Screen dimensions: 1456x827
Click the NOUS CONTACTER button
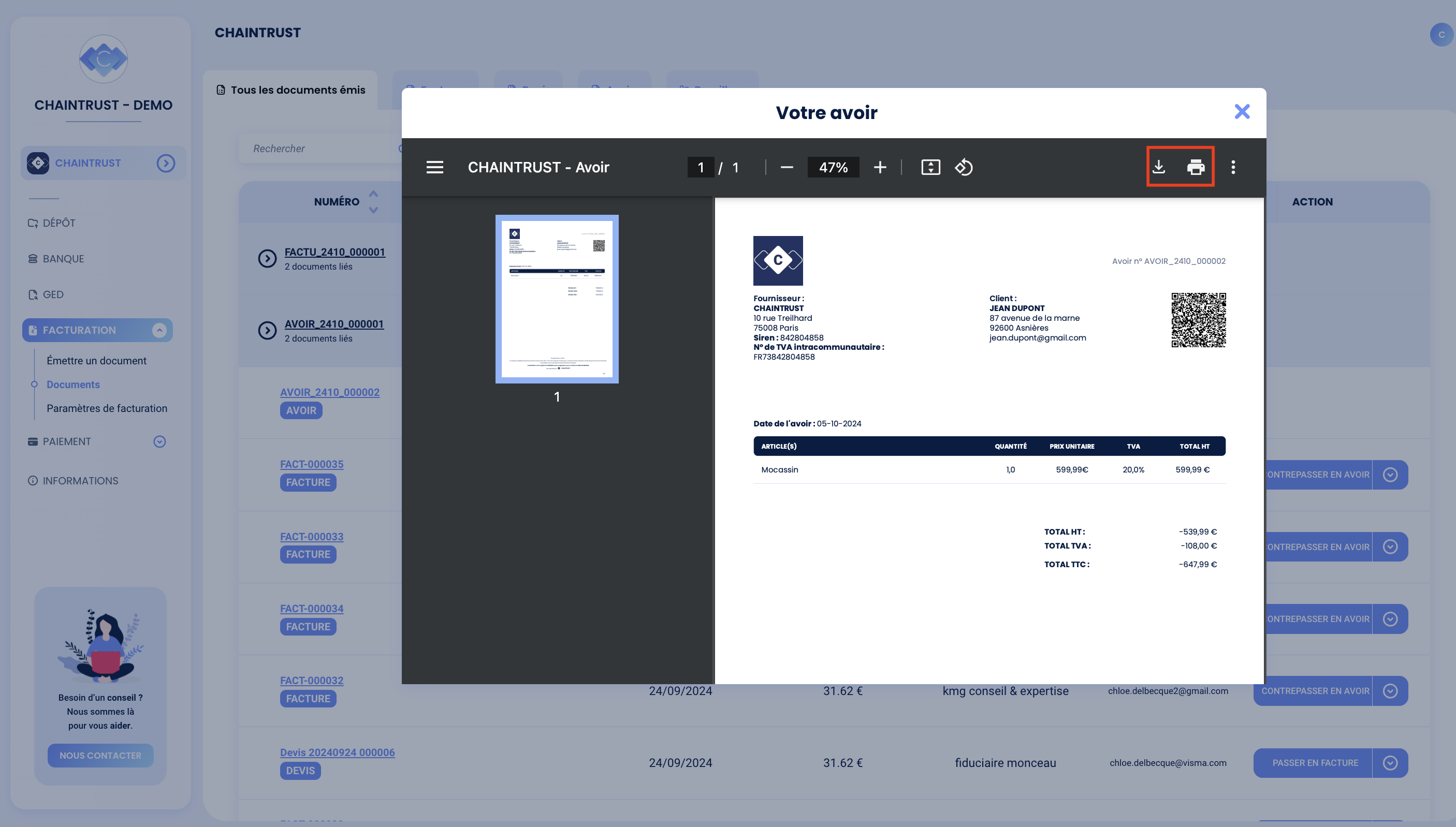(x=100, y=756)
